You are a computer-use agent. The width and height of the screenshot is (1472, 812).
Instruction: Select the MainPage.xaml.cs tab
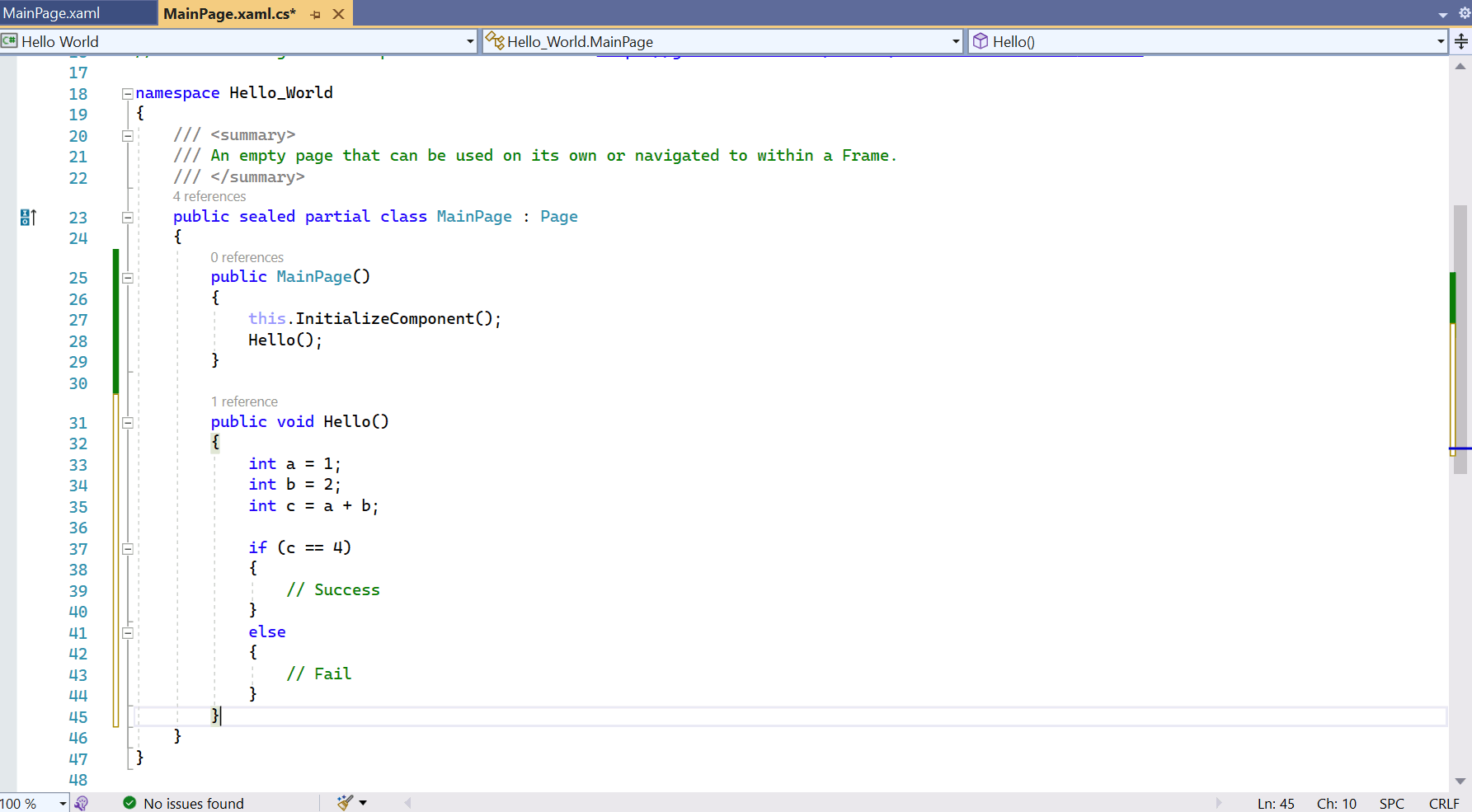(231, 13)
